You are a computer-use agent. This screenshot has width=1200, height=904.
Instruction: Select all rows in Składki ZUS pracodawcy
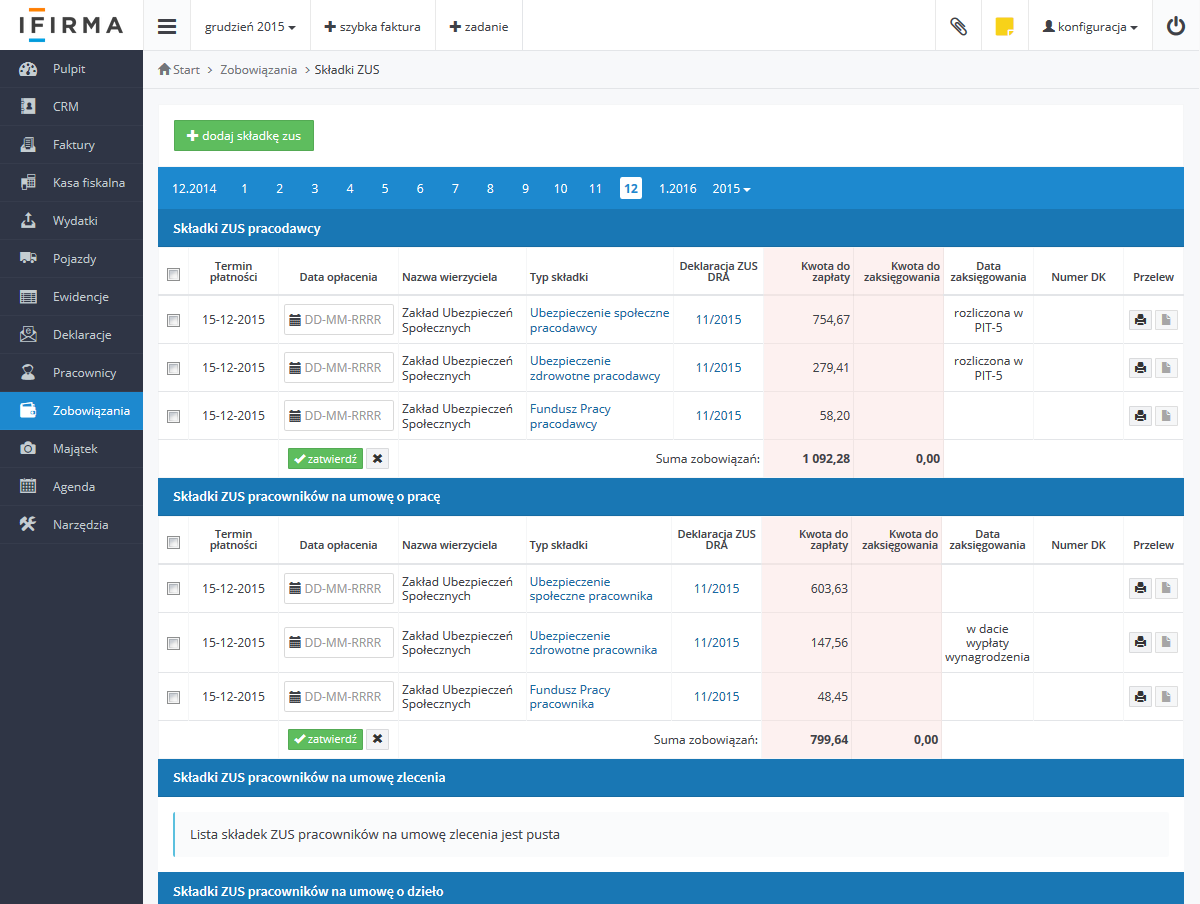coord(173,275)
